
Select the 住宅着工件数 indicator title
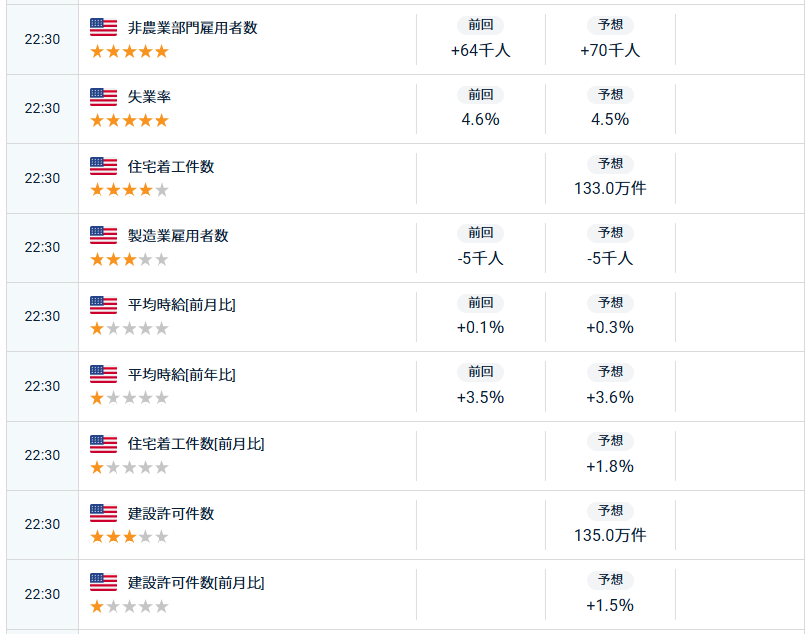171,167
